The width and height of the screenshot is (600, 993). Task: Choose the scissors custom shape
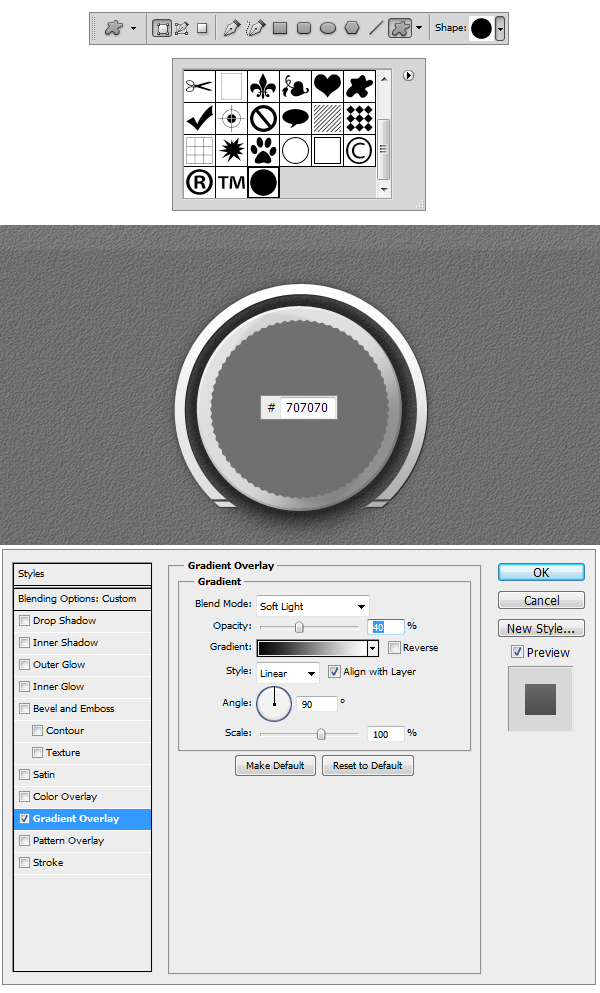pyautogui.click(x=200, y=85)
